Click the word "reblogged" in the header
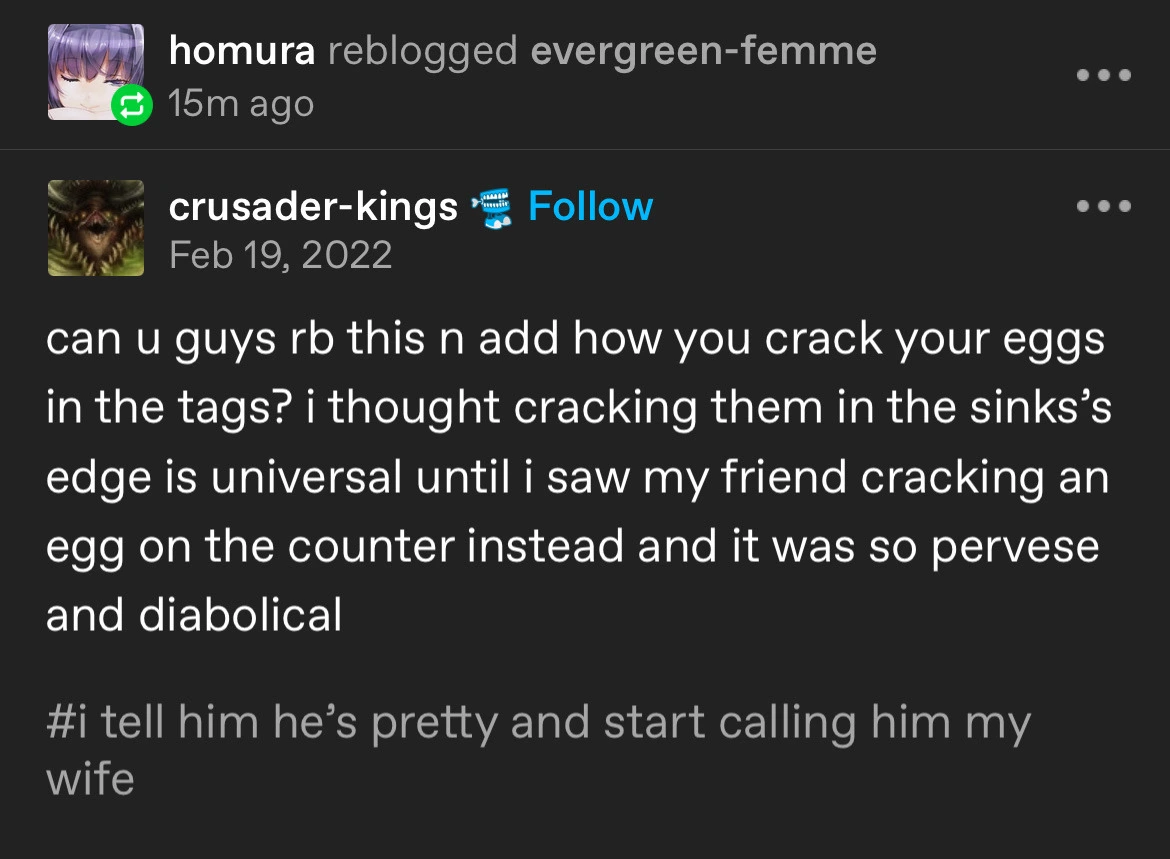This screenshot has width=1170, height=859. [x=422, y=51]
